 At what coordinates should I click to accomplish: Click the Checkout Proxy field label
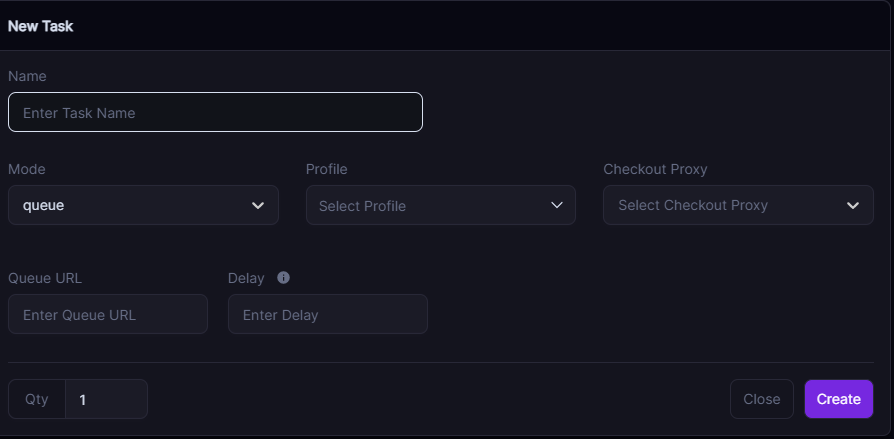[x=655, y=169]
